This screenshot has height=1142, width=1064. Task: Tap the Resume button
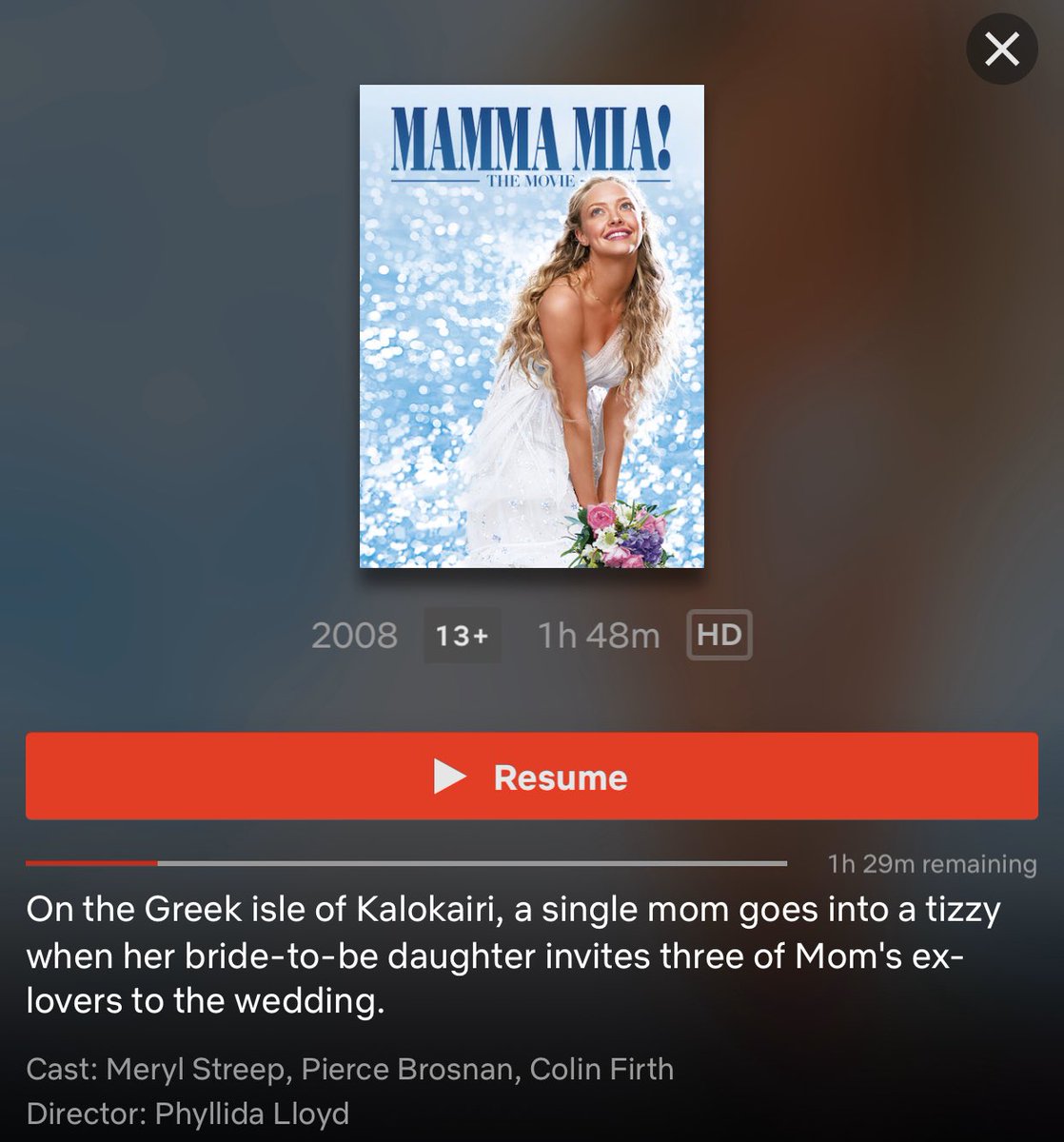(532, 776)
